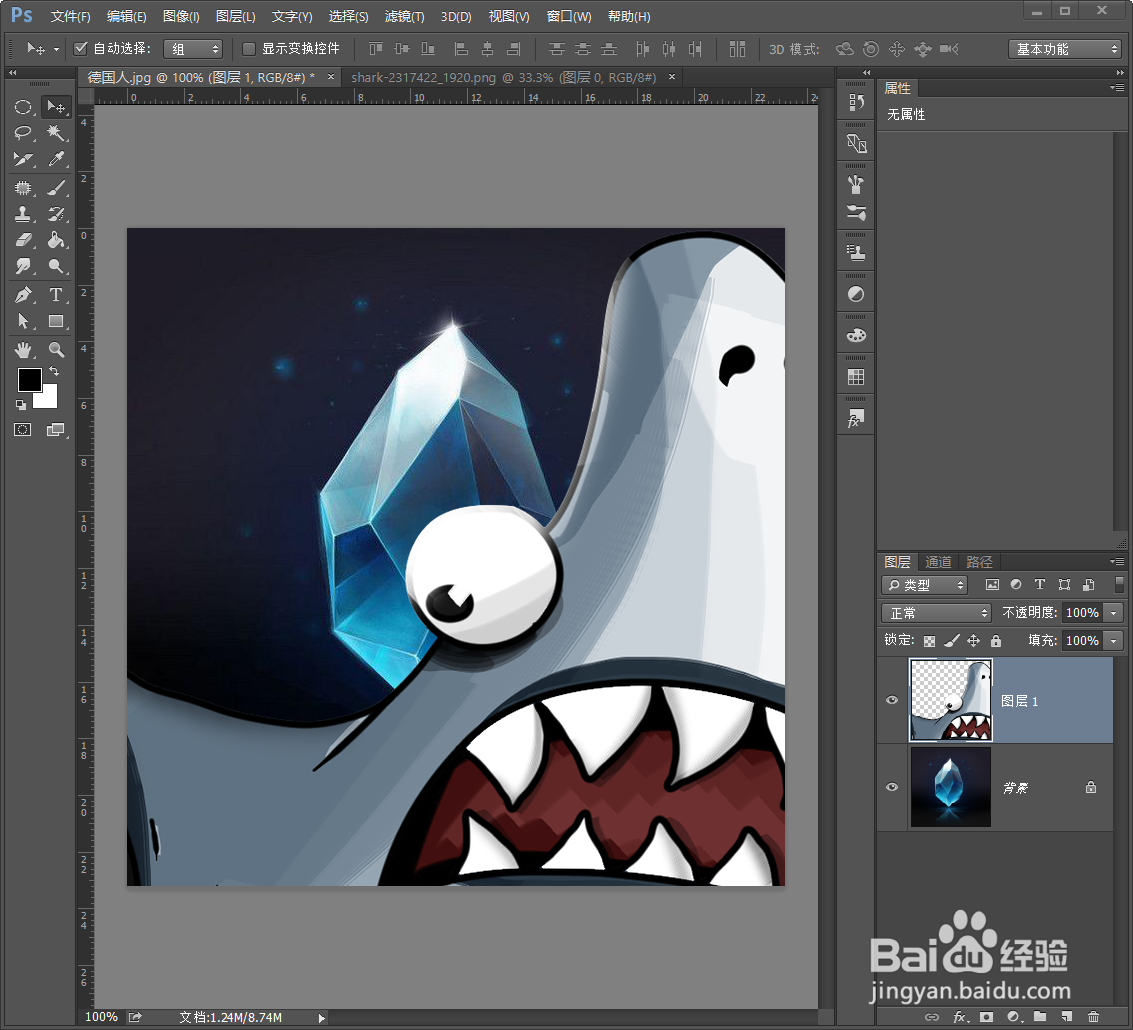Open blend mode 正常 dropdown
Image resolution: width=1133 pixels, height=1030 pixels.
click(936, 613)
